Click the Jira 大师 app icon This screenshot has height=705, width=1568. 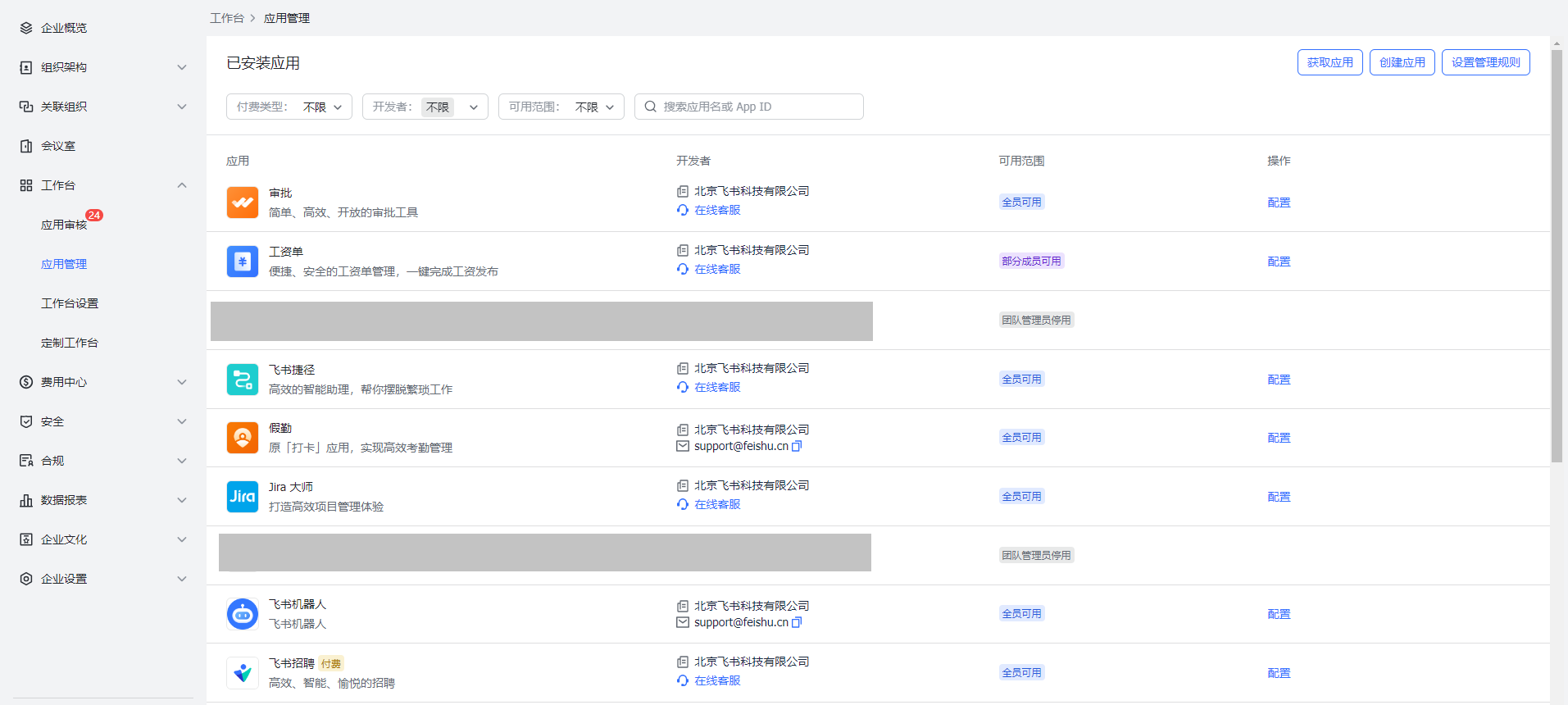[x=243, y=497]
